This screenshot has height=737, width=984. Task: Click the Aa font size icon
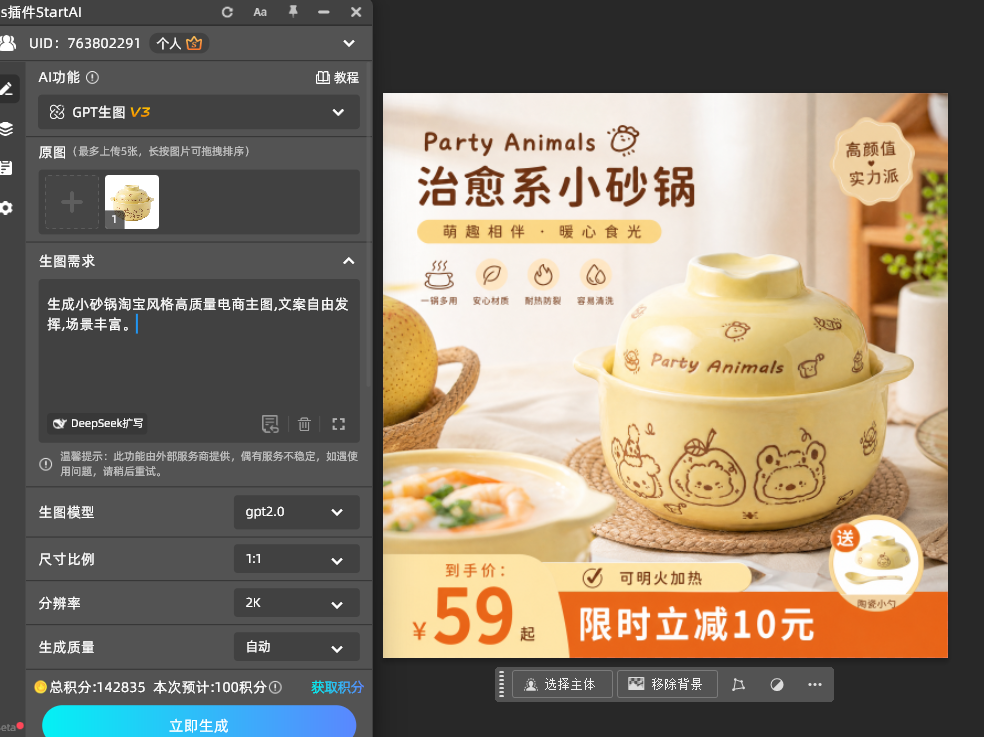[x=260, y=12]
